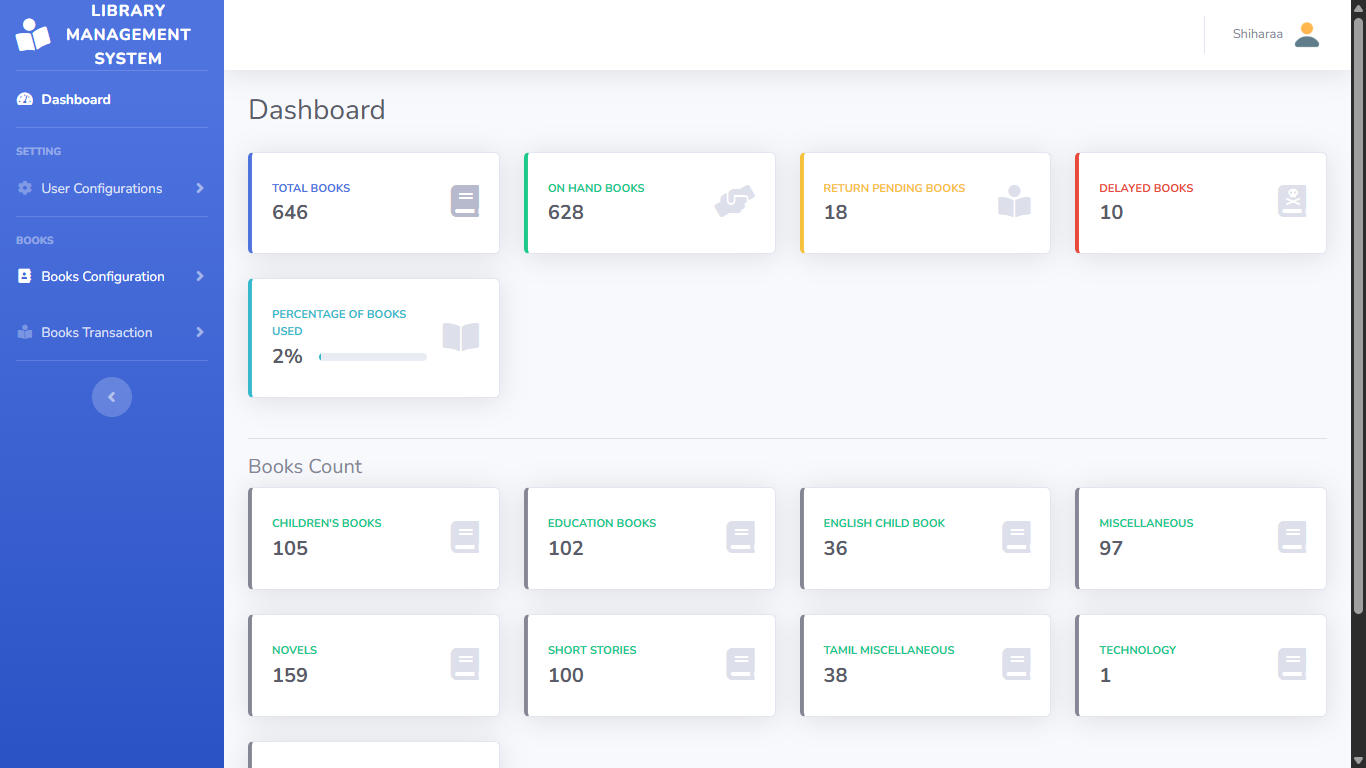Viewport: 1366px width, 768px height.
Task: Click the open book icon on Percentage card
Action: tap(460, 337)
